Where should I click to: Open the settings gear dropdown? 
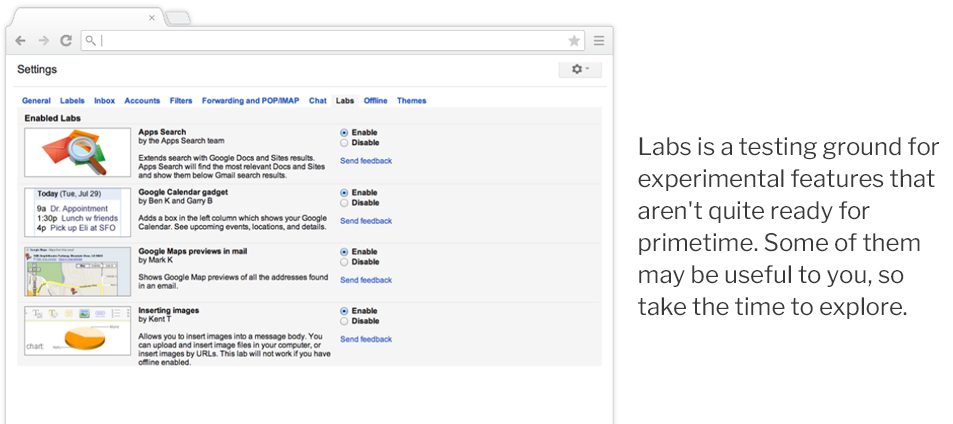580,69
